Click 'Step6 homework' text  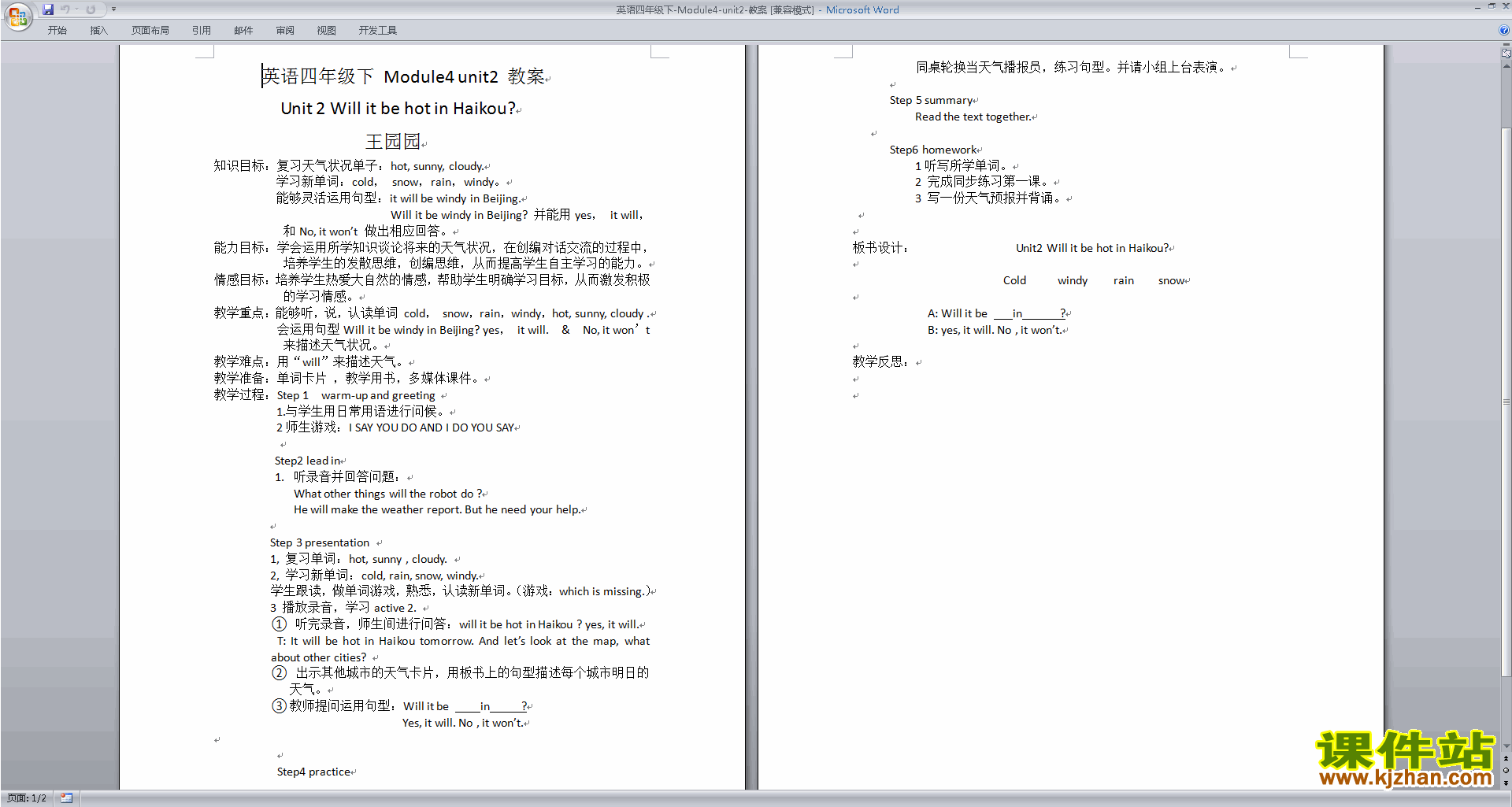pos(933,150)
